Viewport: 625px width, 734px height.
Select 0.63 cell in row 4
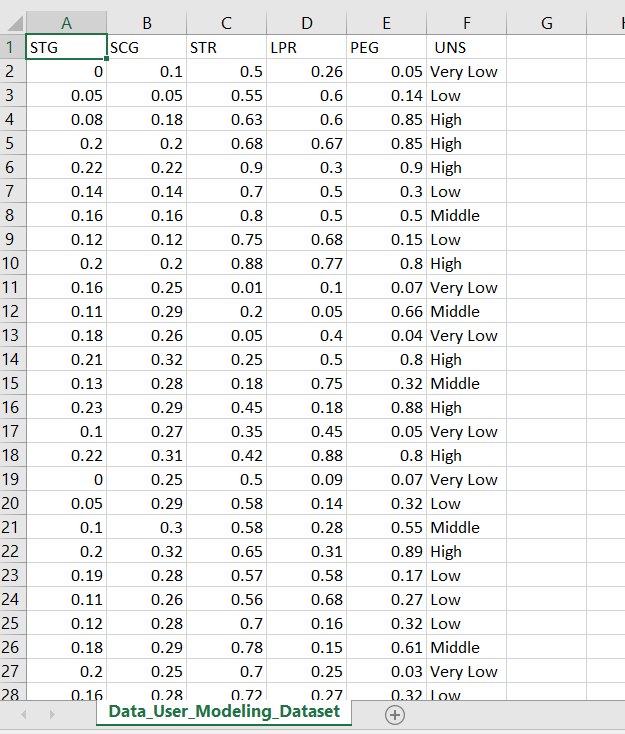[x=227, y=119]
